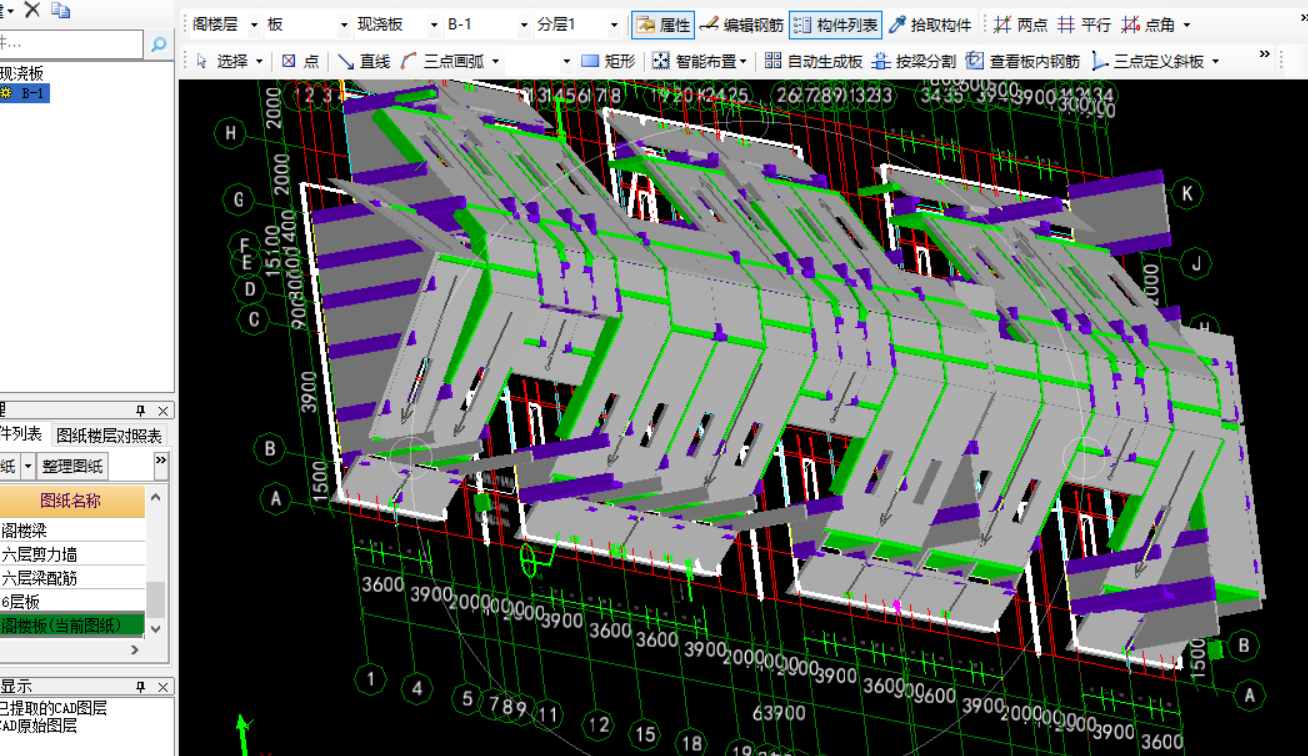Screen dimensions: 1308x756
Task: Click the search magnifier icon
Action: (159, 44)
